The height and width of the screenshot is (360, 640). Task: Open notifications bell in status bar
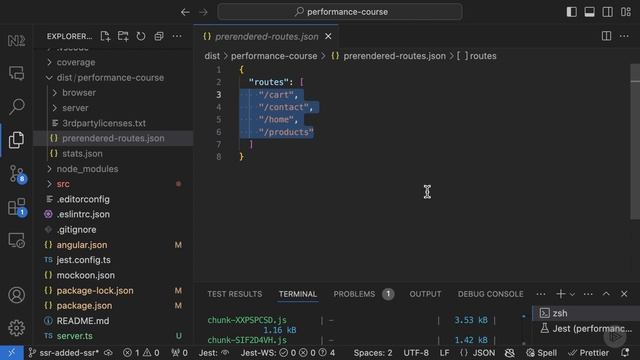click(625, 353)
